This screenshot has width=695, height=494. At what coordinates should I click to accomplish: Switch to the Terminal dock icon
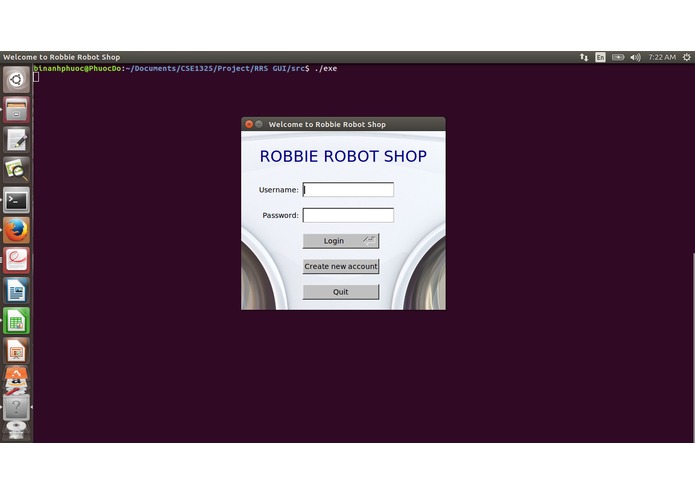[16, 200]
